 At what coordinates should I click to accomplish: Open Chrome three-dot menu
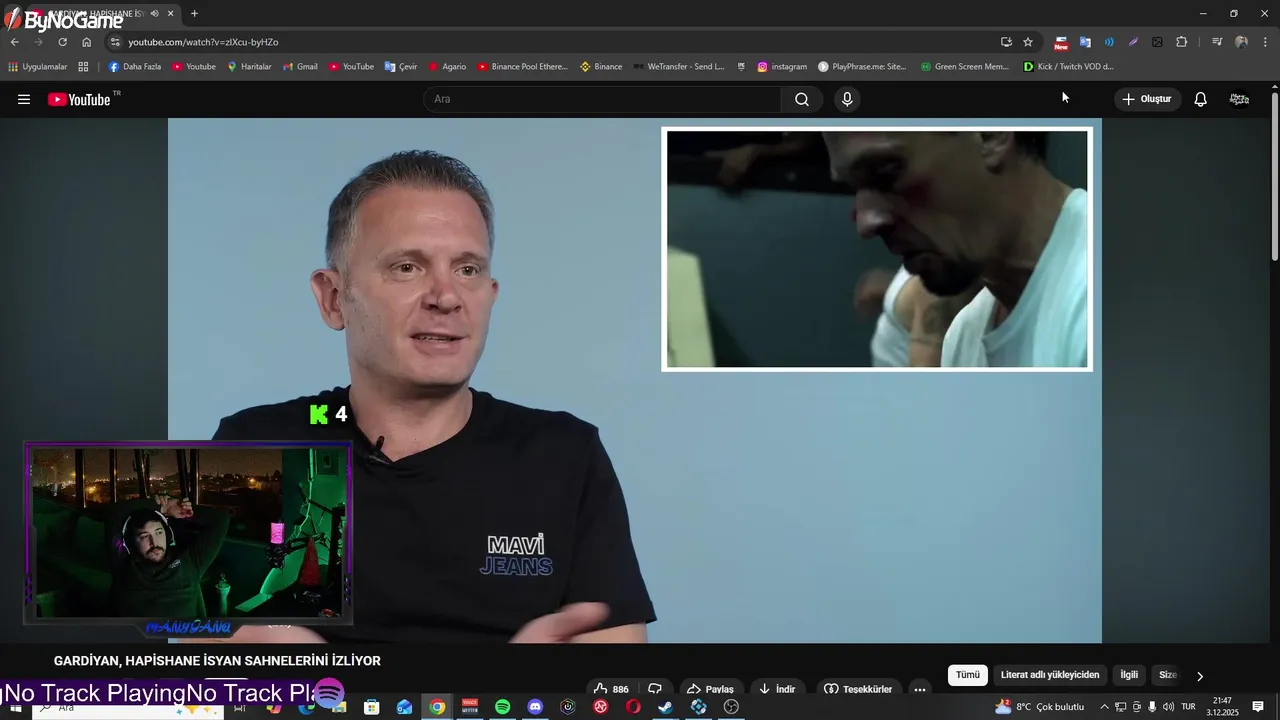pos(1265,42)
